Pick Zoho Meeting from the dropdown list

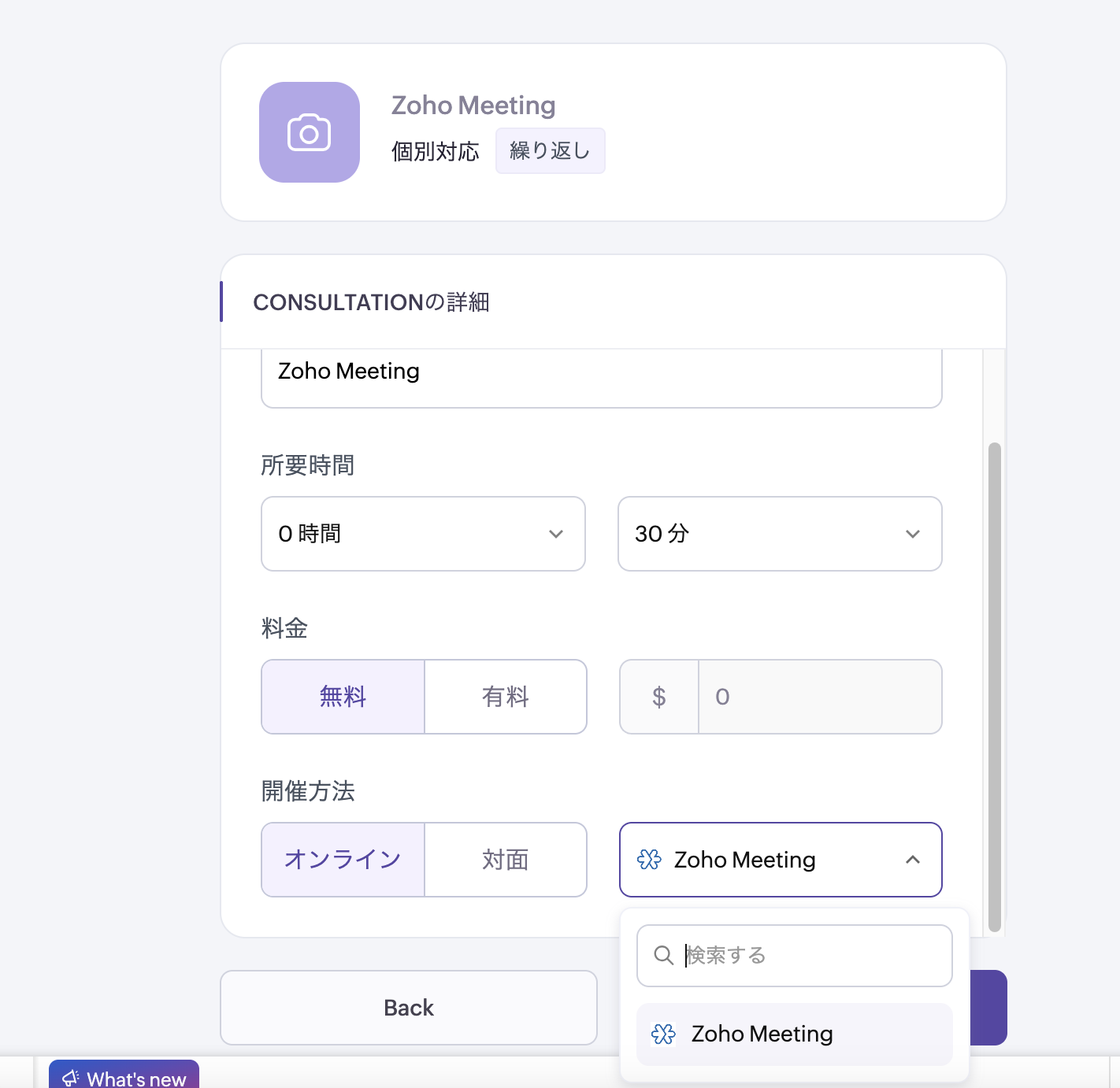pyautogui.click(x=795, y=1034)
